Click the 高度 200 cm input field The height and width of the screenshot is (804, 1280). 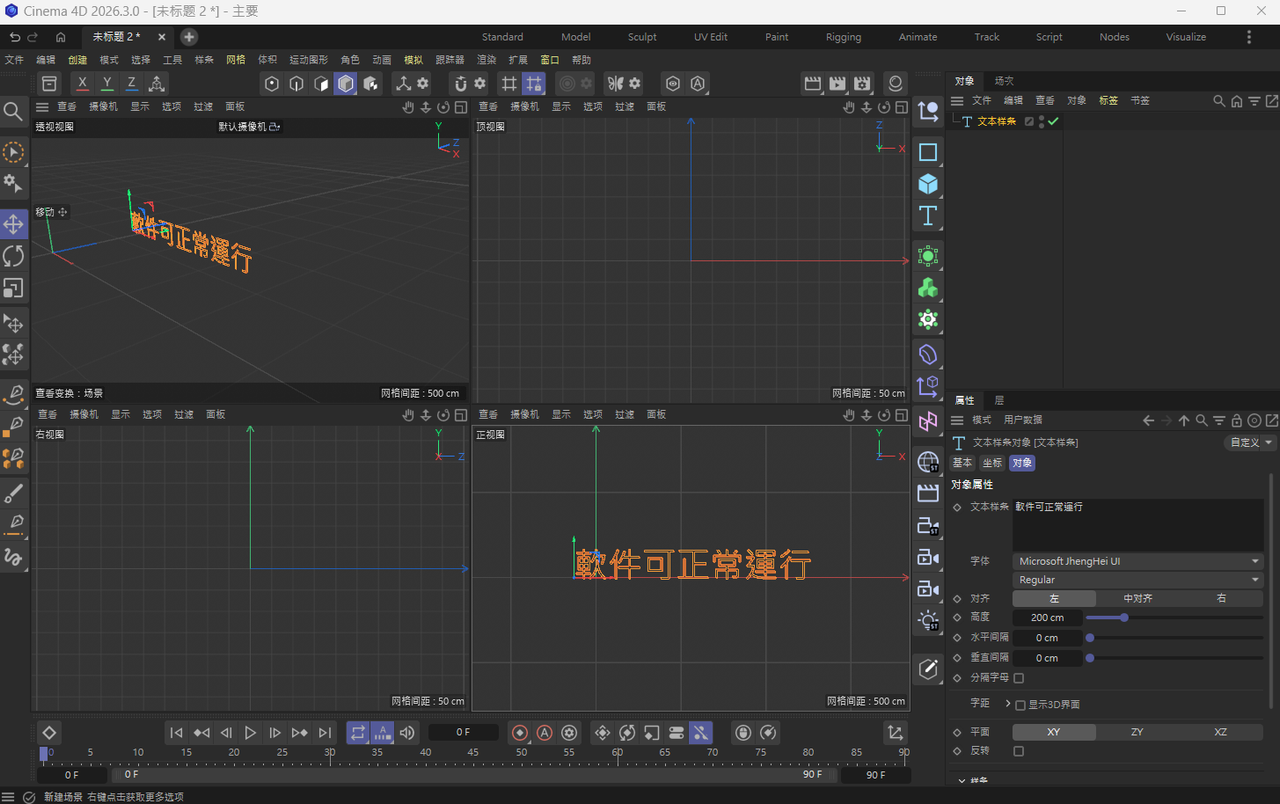pyautogui.click(x=1047, y=618)
